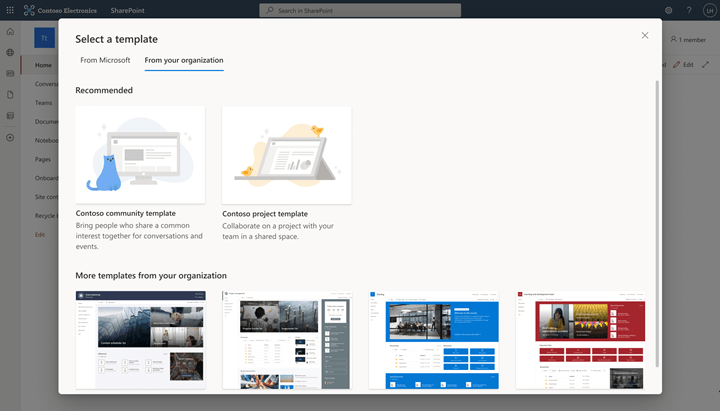Click the Contoso project template title
This screenshot has height=411, width=720.
tap(265, 214)
